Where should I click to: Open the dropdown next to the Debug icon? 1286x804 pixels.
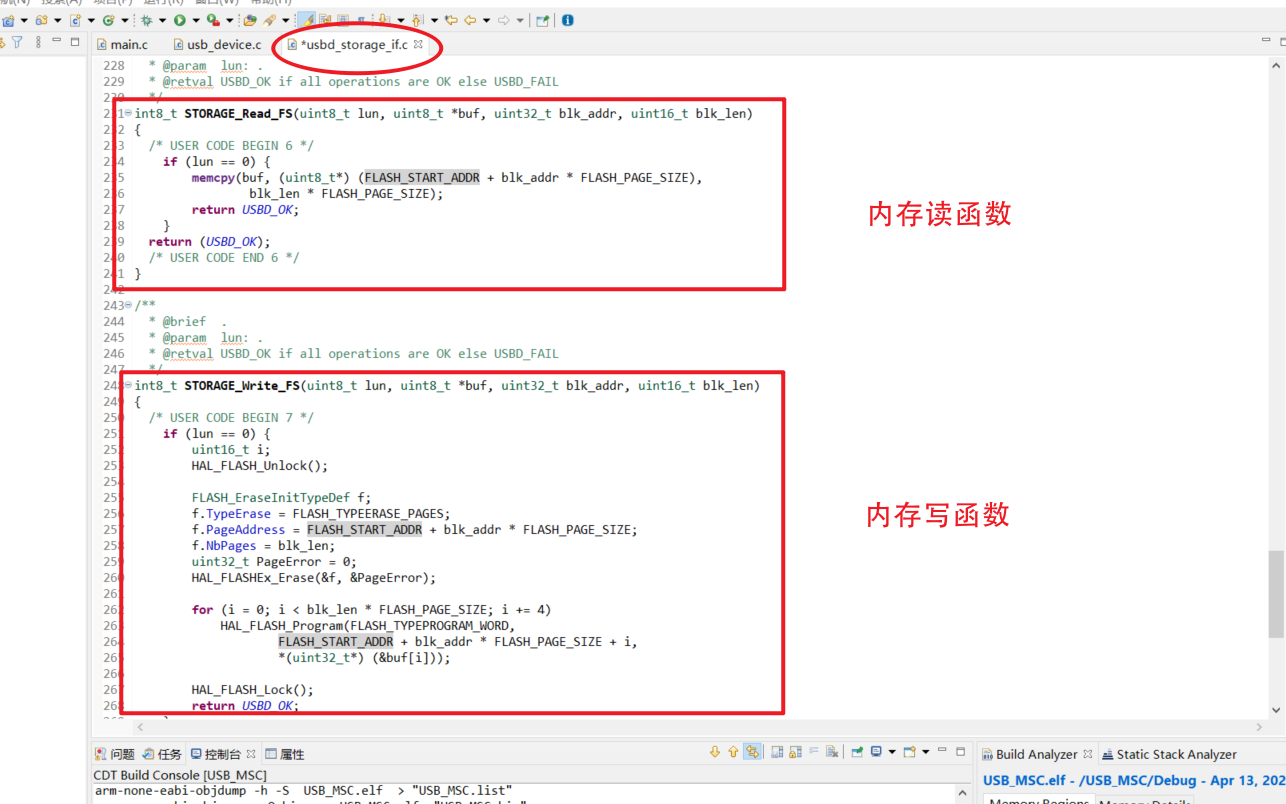click(163, 20)
